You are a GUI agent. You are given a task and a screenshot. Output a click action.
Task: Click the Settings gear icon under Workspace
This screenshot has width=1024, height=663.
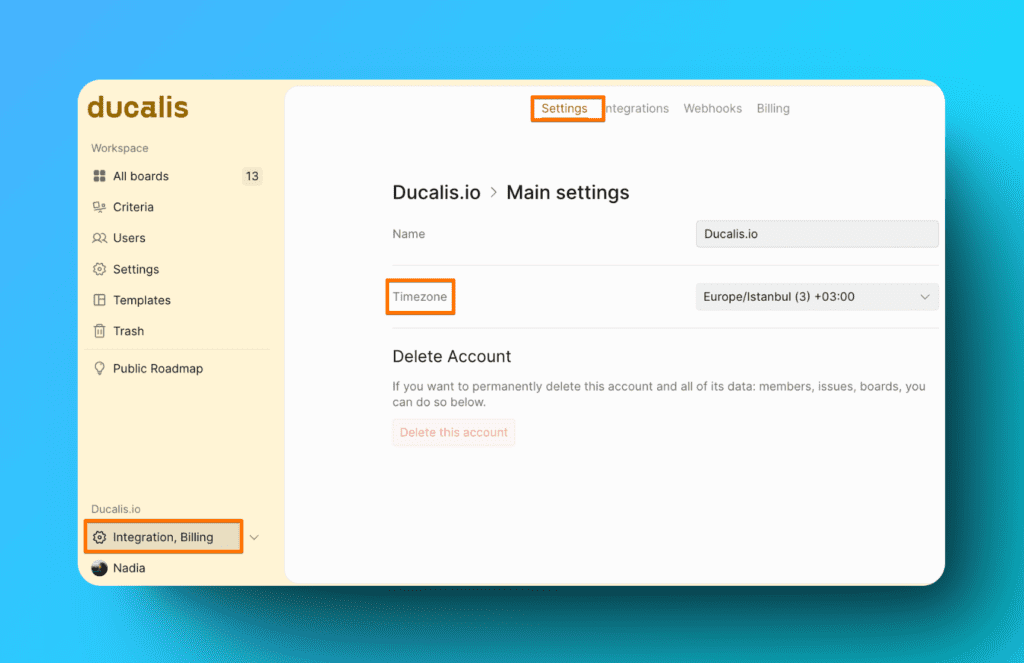tap(99, 269)
